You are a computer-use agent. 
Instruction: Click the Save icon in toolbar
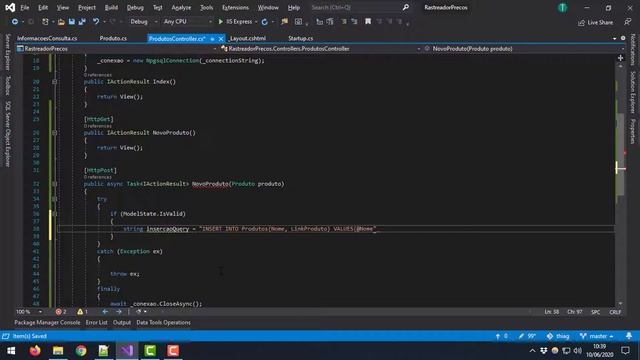pos(71,22)
